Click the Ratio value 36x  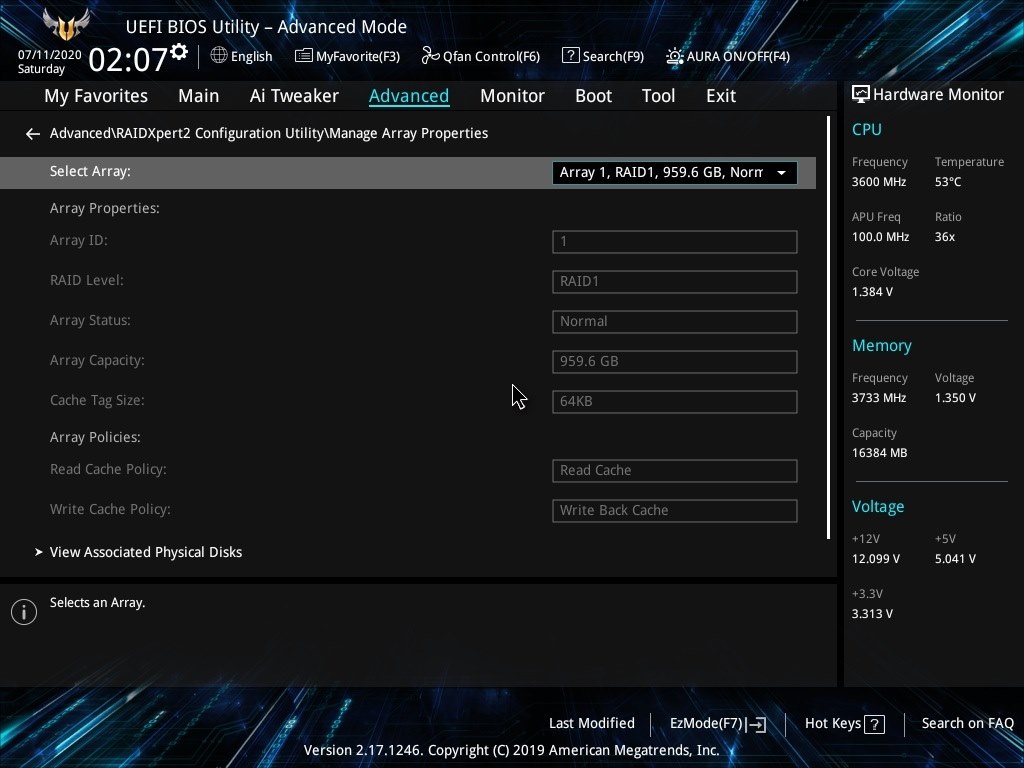pos(945,237)
